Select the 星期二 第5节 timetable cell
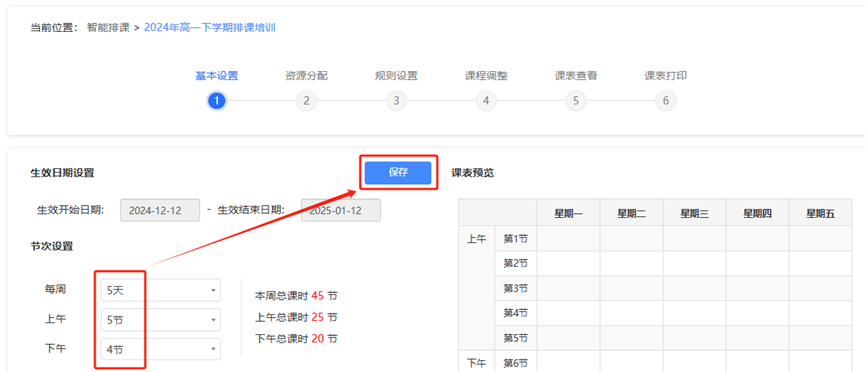The height and width of the screenshot is (372, 865). [632, 338]
